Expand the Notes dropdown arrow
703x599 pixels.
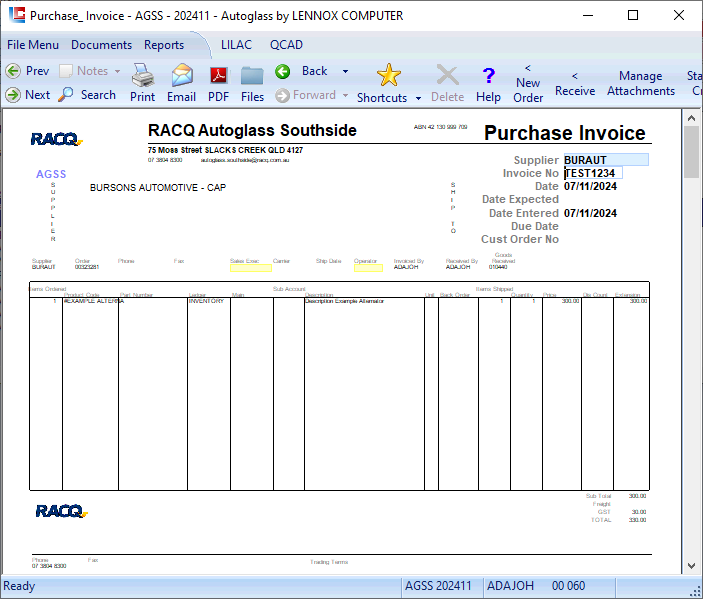(117, 71)
